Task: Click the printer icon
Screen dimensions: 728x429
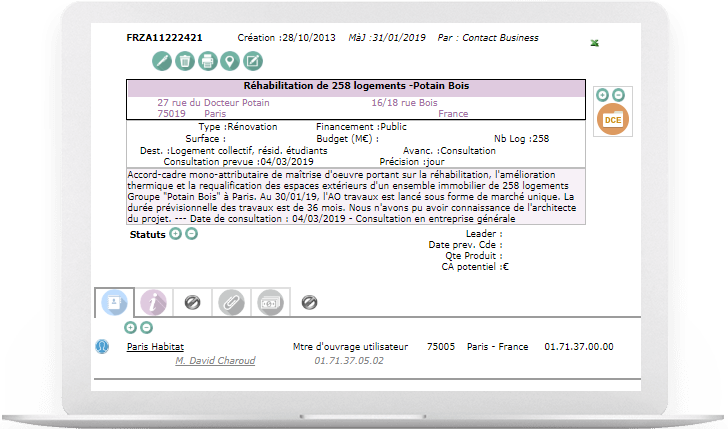Action: coord(207,61)
